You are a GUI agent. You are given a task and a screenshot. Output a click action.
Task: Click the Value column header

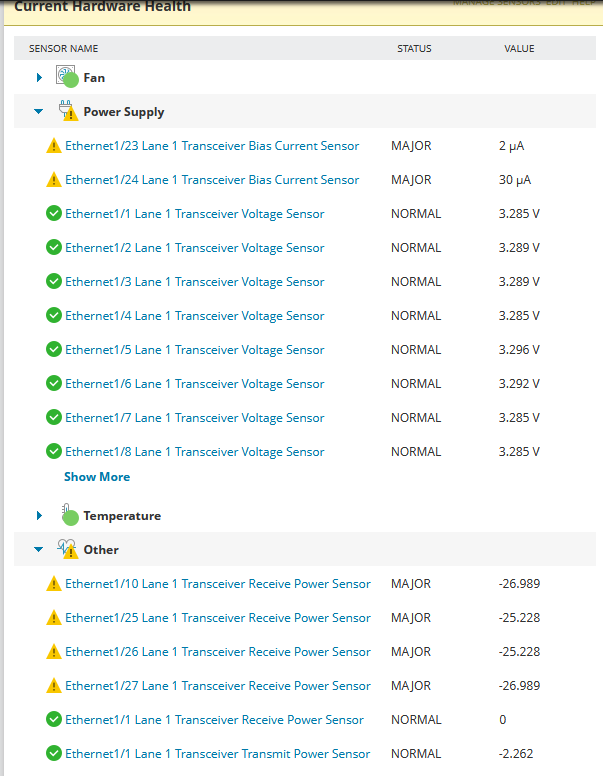tap(519, 48)
